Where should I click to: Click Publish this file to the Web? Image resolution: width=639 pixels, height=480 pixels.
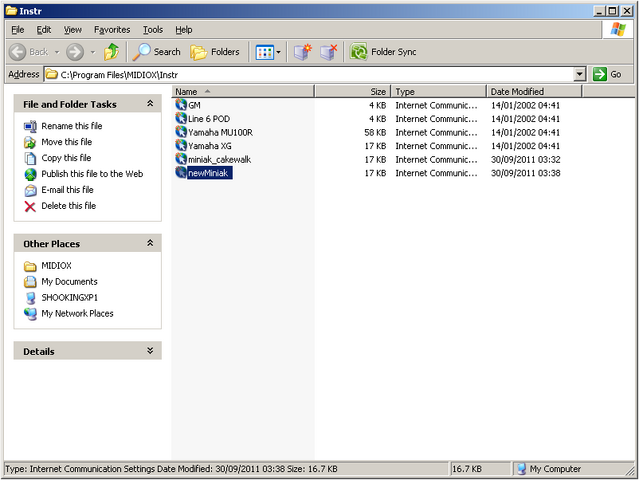point(92,174)
